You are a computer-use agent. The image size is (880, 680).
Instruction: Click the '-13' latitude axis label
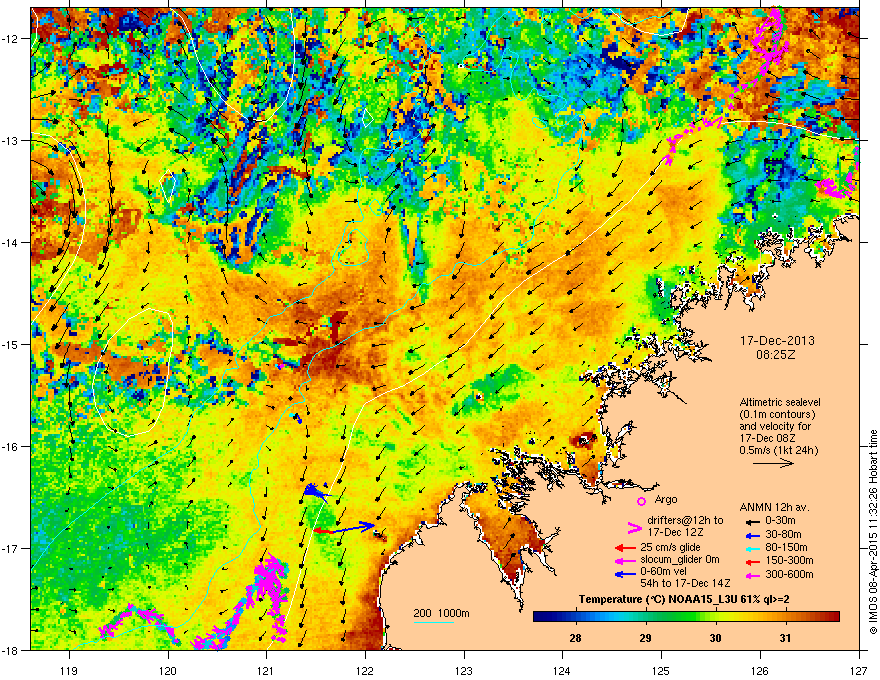[x=10, y=140]
